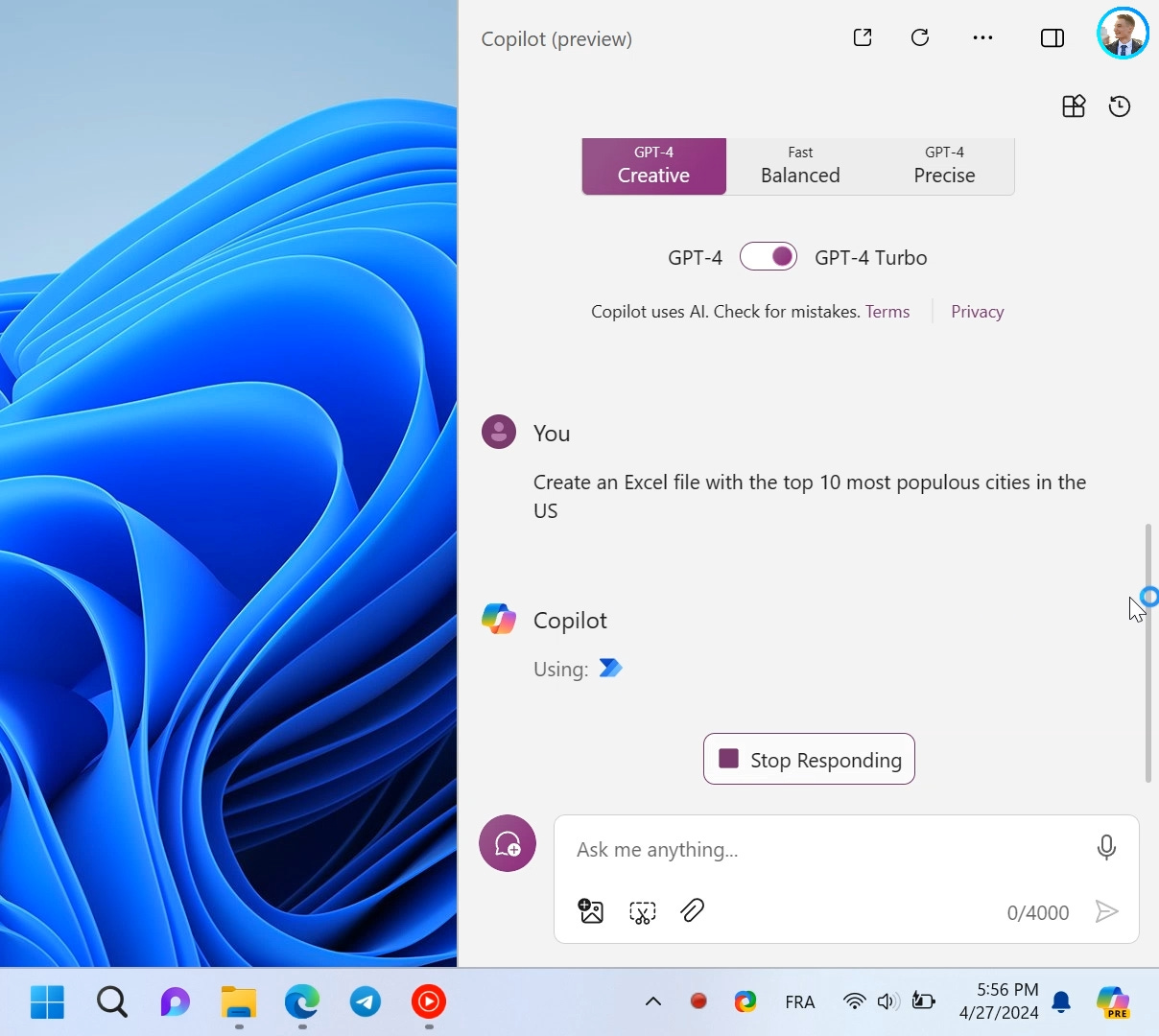Select the Balanced conversation style
The width and height of the screenshot is (1159, 1036).
pos(800,166)
